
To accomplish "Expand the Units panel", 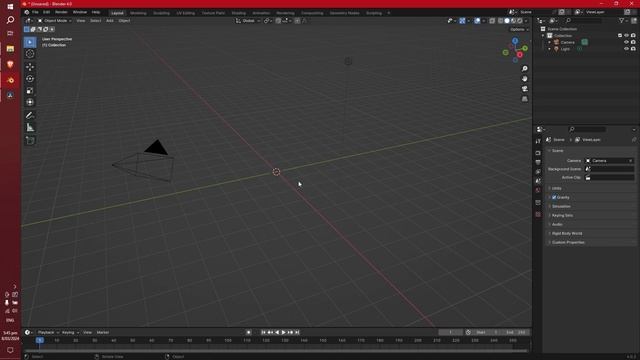I will click(x=557, y=188).
